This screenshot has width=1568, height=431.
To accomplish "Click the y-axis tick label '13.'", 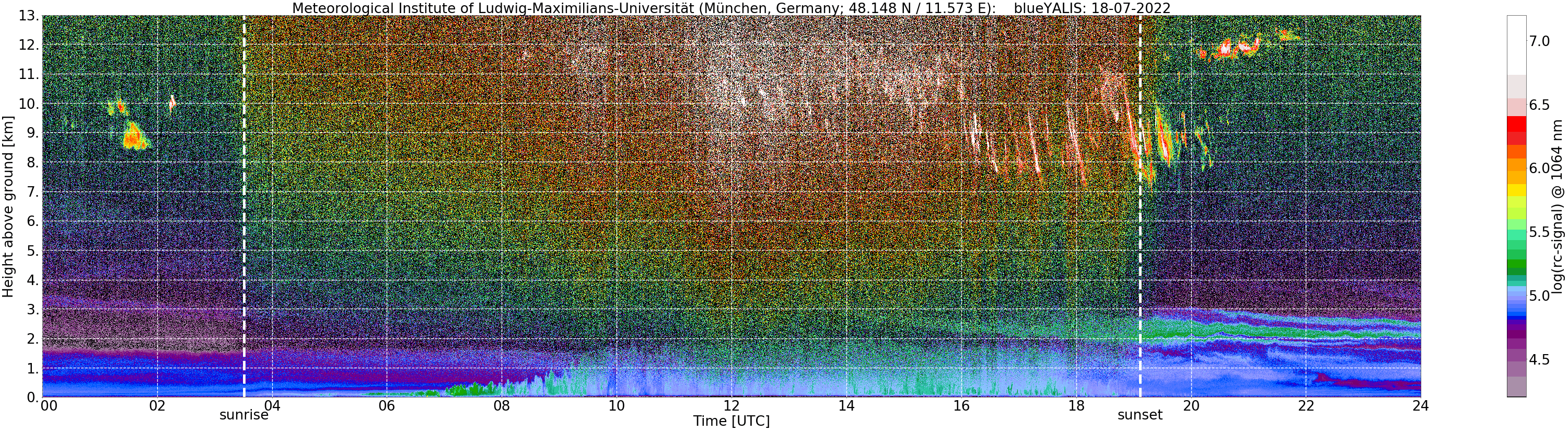I will (29, 16).
